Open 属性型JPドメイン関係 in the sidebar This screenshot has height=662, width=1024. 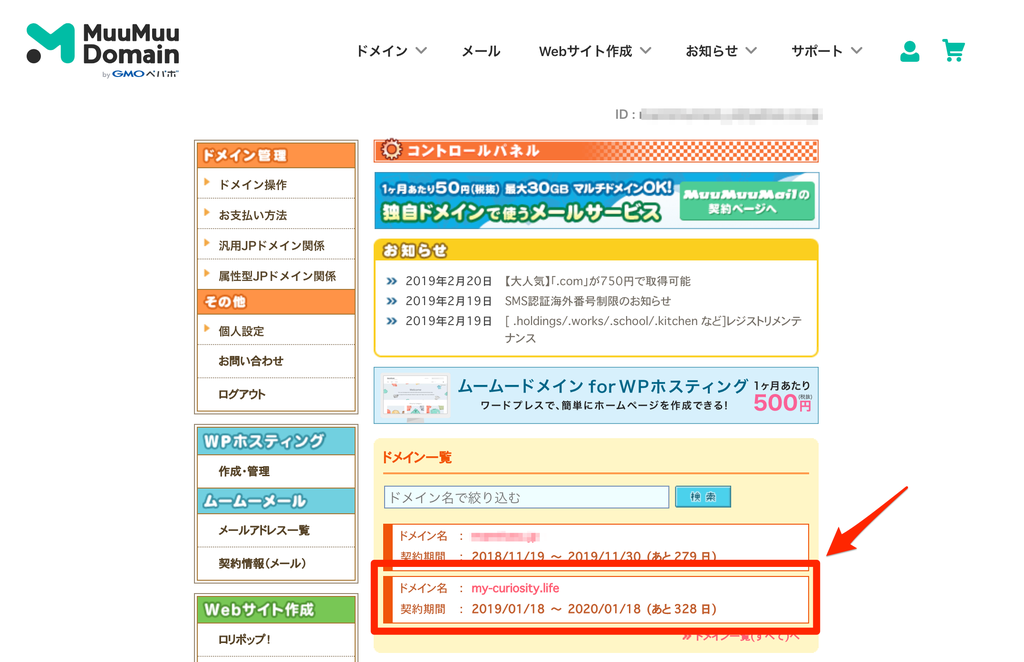tap(277, 276)
